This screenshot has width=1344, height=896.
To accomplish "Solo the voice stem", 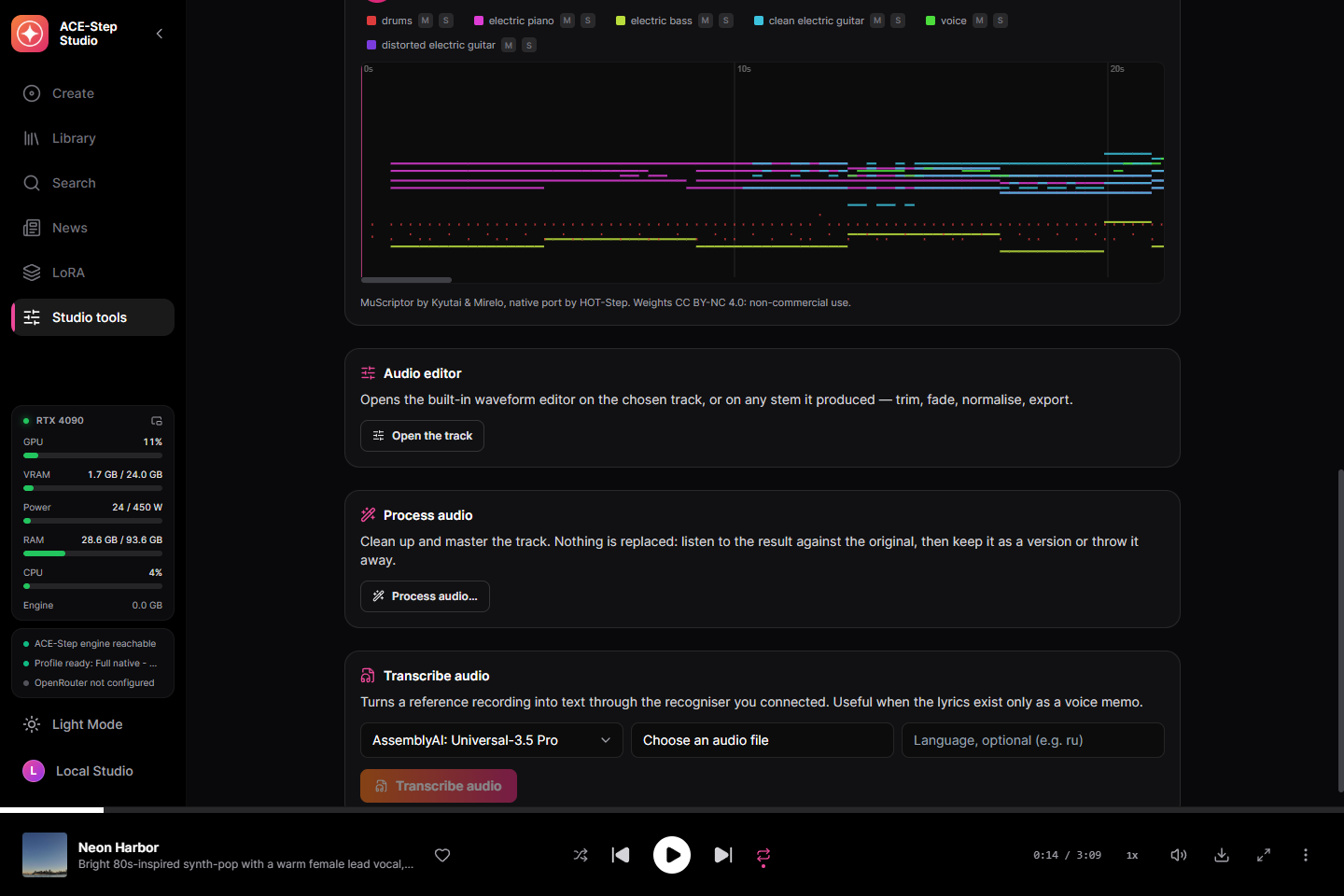I will 1001,21.
